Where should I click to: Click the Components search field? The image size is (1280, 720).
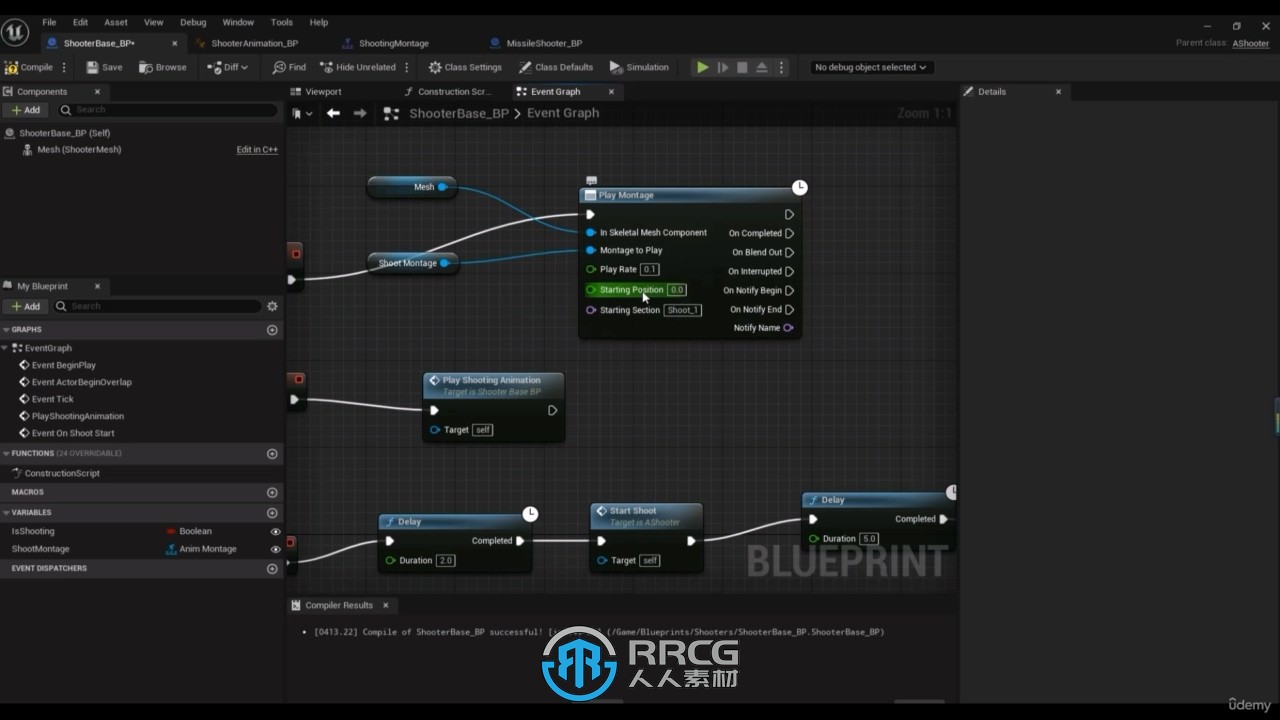pos(166,110)
